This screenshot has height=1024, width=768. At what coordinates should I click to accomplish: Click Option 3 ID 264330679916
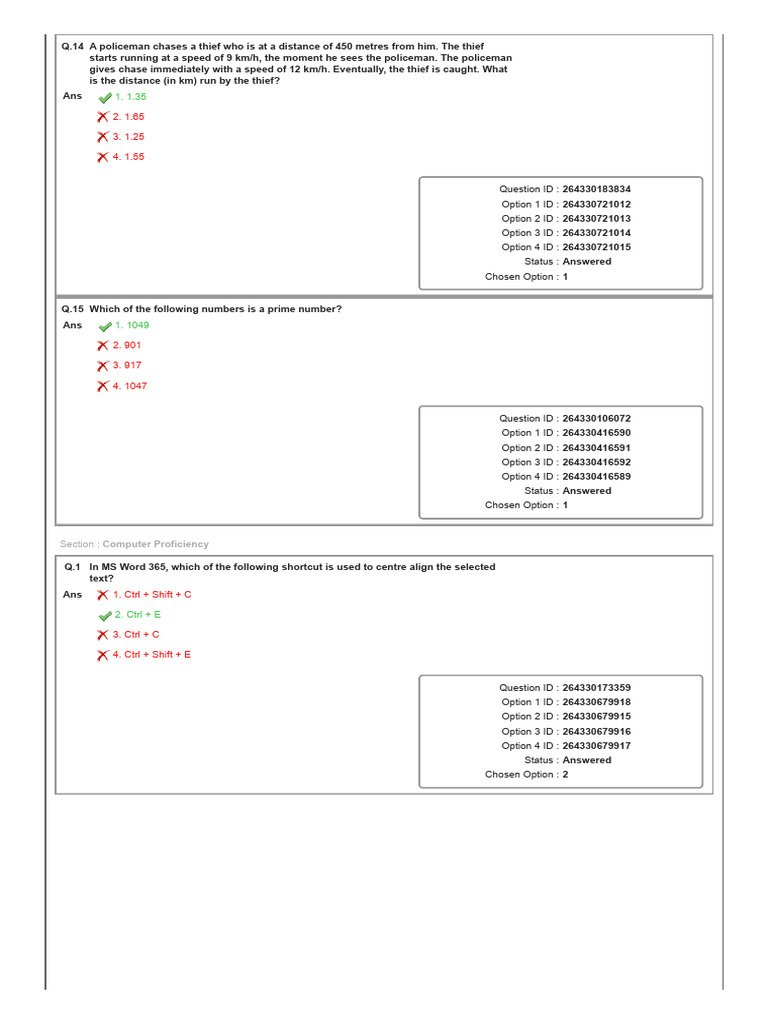[566, 731]
